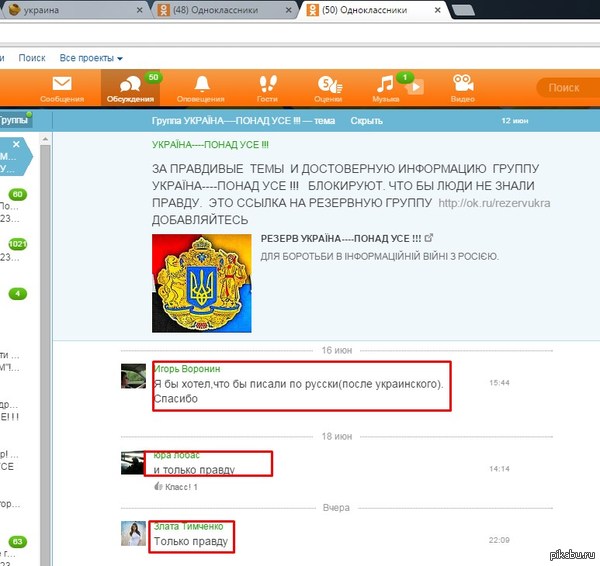Switch to the (48) Одноклассники browser tab
600x566 pixels.
220,10
